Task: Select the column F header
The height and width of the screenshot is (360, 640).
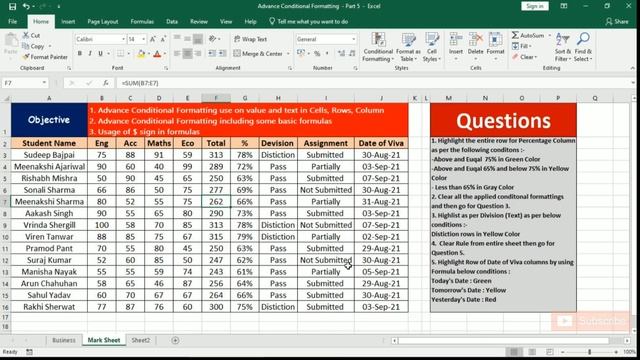Action: click(216, 98)
